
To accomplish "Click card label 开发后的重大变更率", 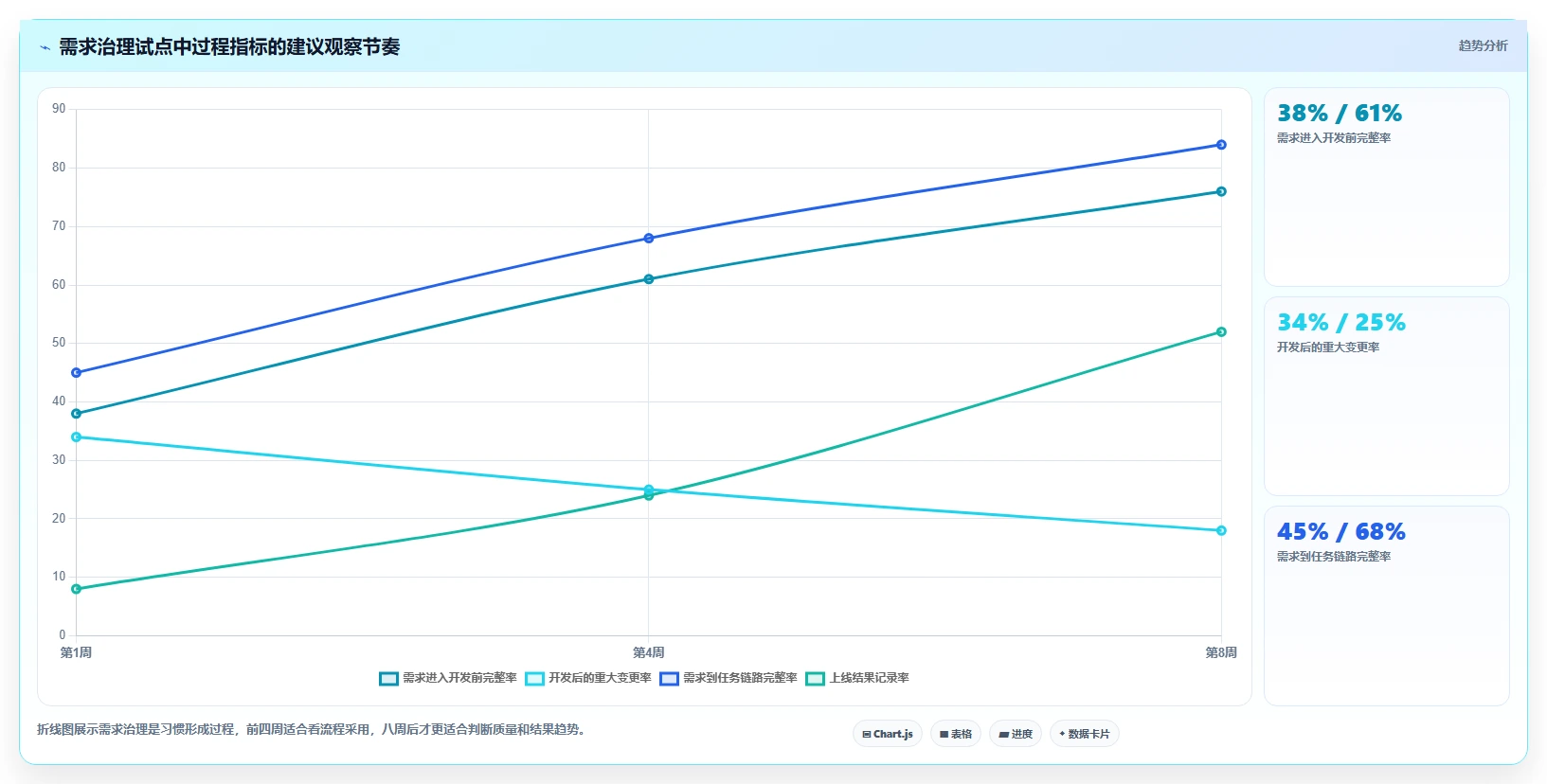I will (1328, 347).
